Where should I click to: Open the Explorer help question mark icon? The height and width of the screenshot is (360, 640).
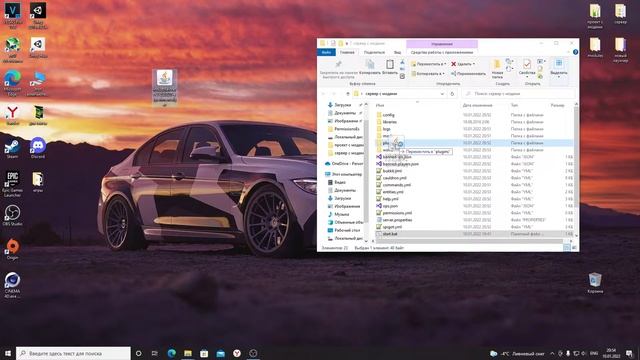click(575, 52)
